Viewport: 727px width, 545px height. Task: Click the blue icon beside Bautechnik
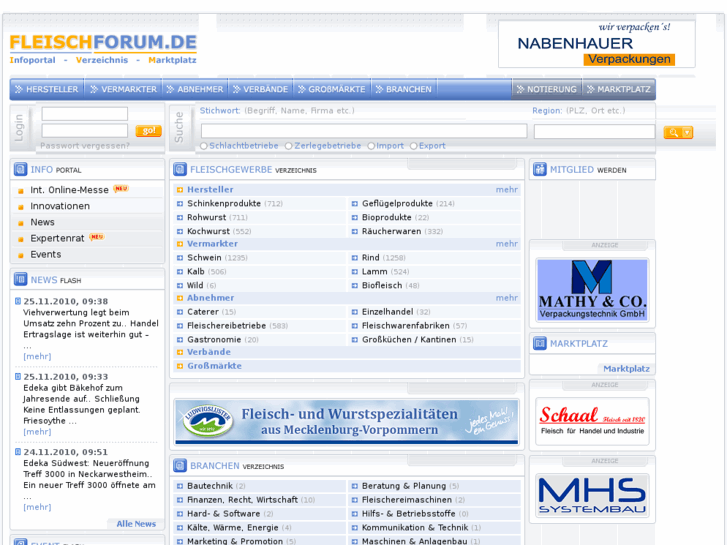pyautogui.click(x=180, y=487)
